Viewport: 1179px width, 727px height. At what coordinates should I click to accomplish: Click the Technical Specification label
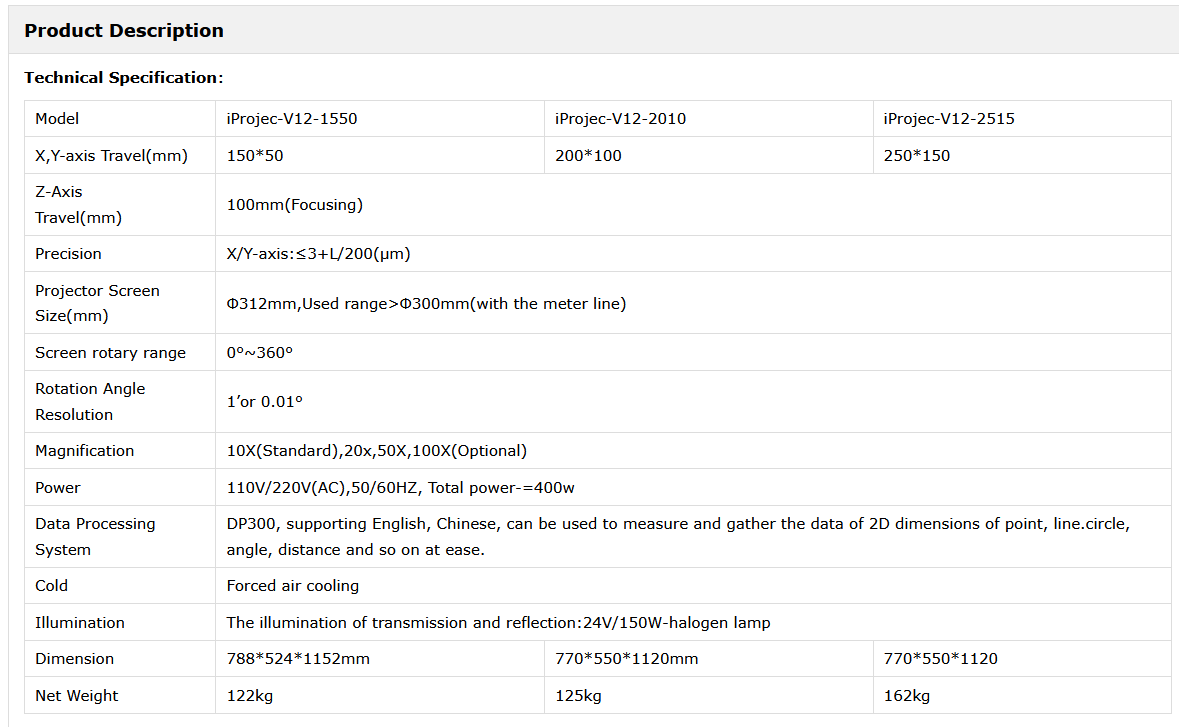click(123, 78)
